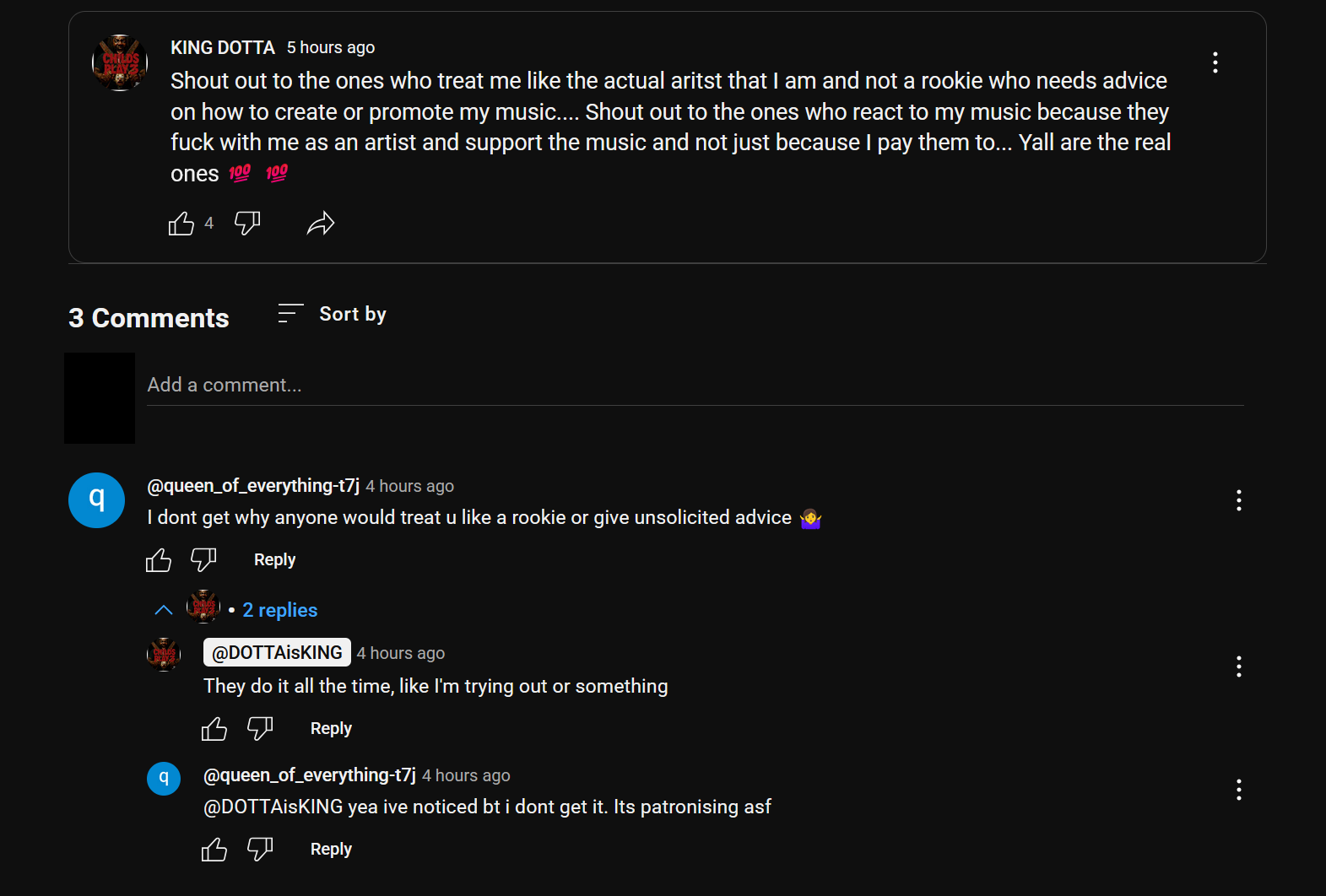Dislike the KING DOTTA post
The height and width of the screenshot is (896, 1326).
click(247, 224)
